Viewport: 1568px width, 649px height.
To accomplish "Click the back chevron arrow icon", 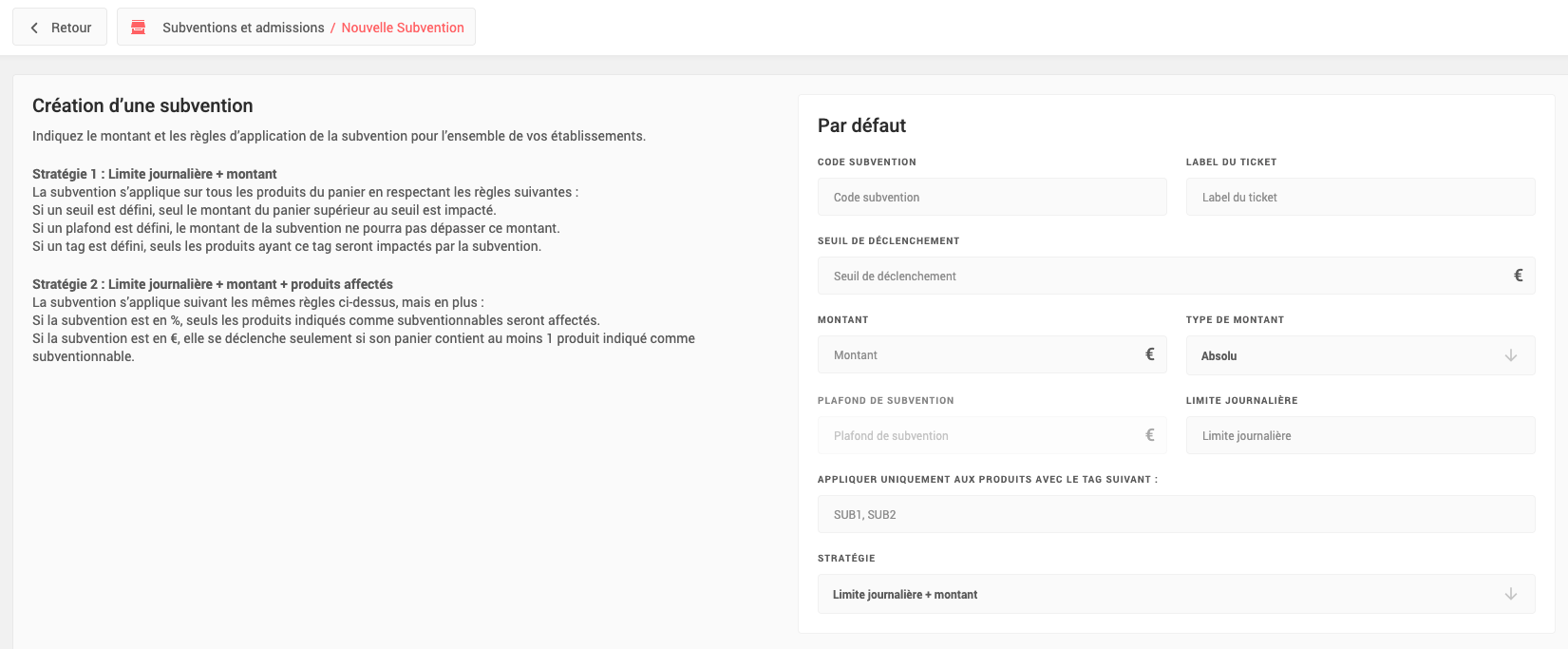I will [x=34, y=28].
